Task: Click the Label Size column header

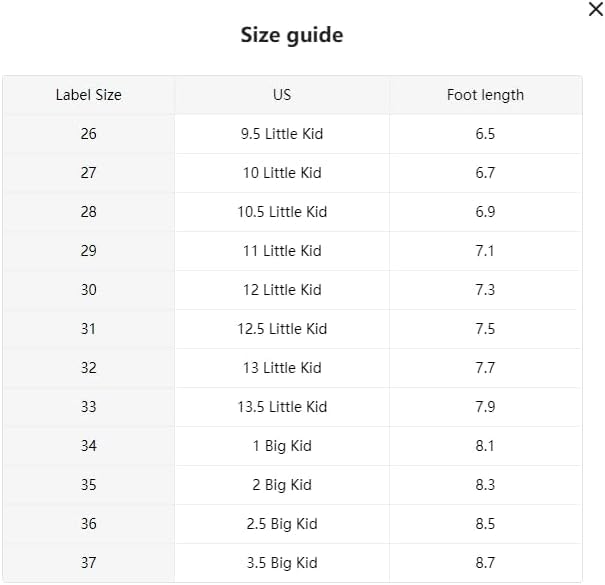Action: point(88,95)
